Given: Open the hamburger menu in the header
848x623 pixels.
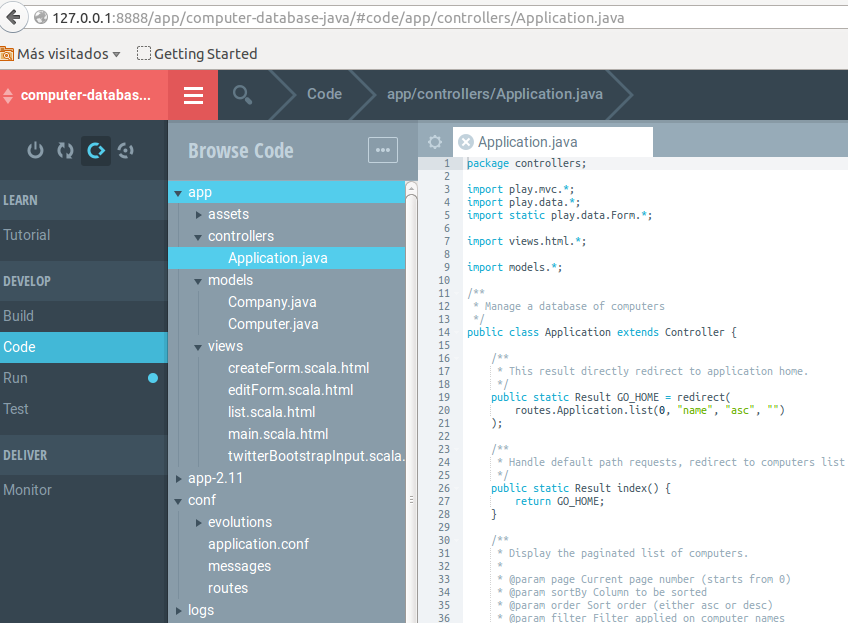Looking at the screenshot, I should [x=193, y=95].
